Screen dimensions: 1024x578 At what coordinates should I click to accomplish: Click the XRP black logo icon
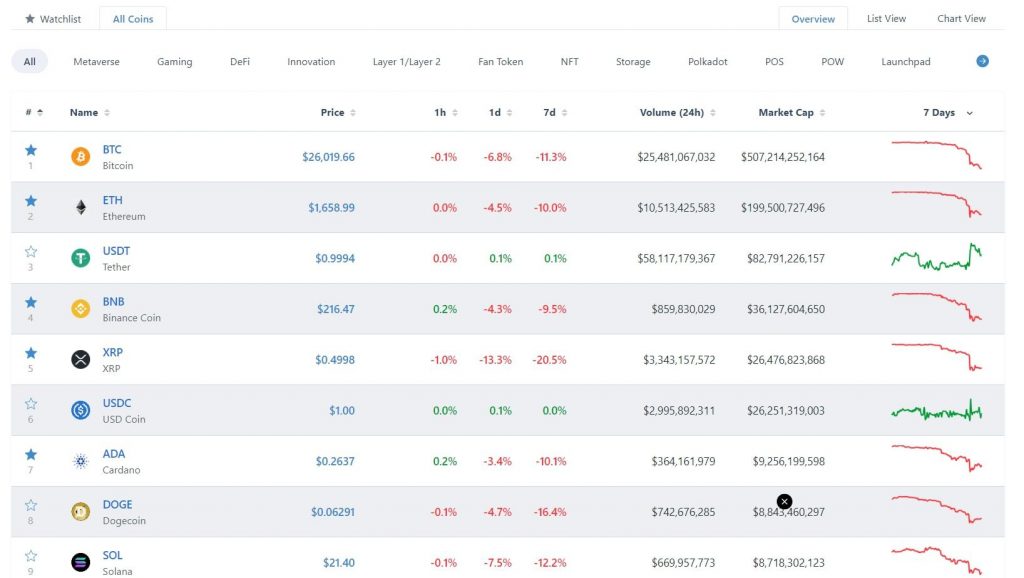pos(80,359)
